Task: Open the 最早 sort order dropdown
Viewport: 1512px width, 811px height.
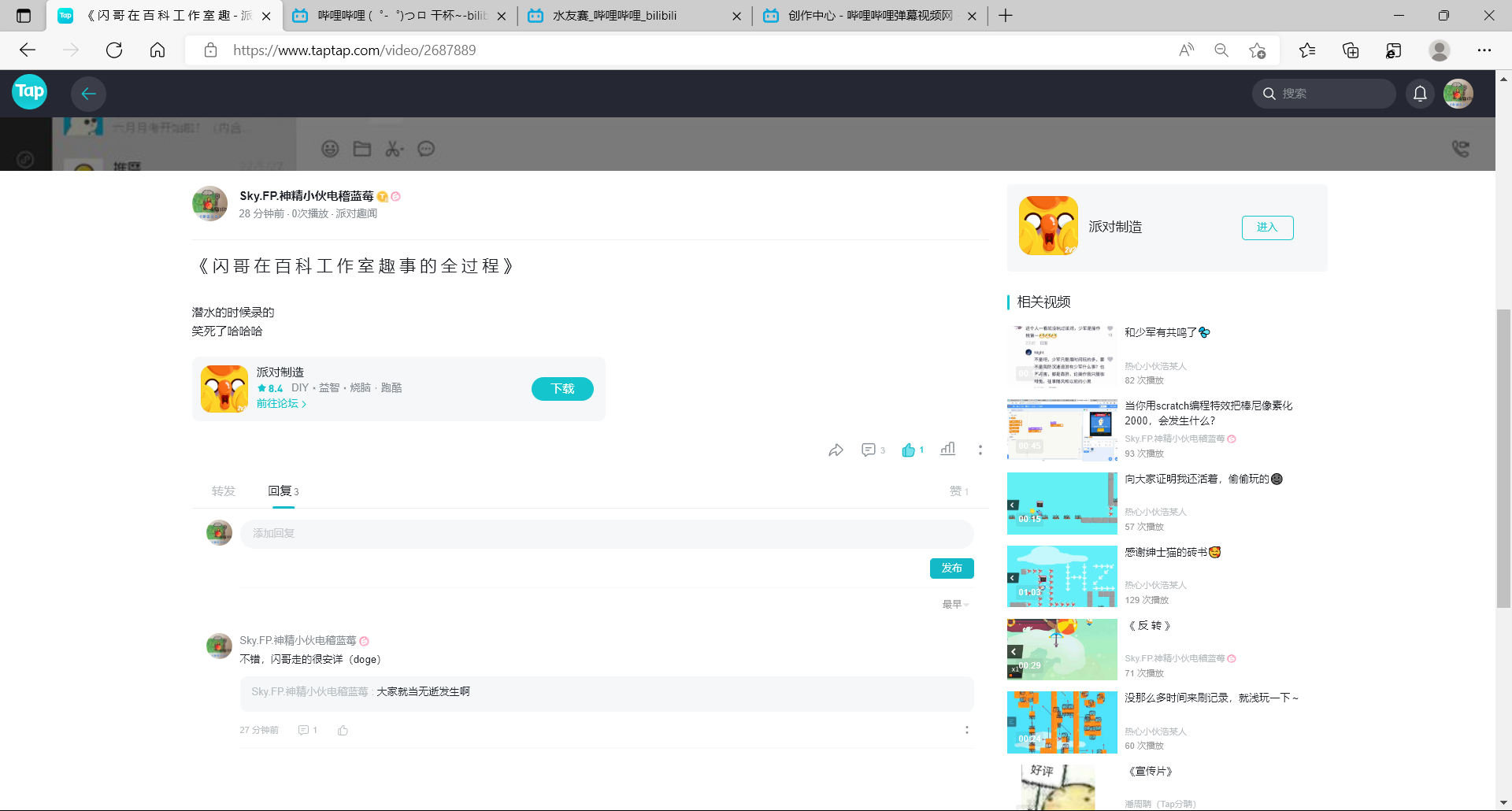Action: tap(955, 605)
